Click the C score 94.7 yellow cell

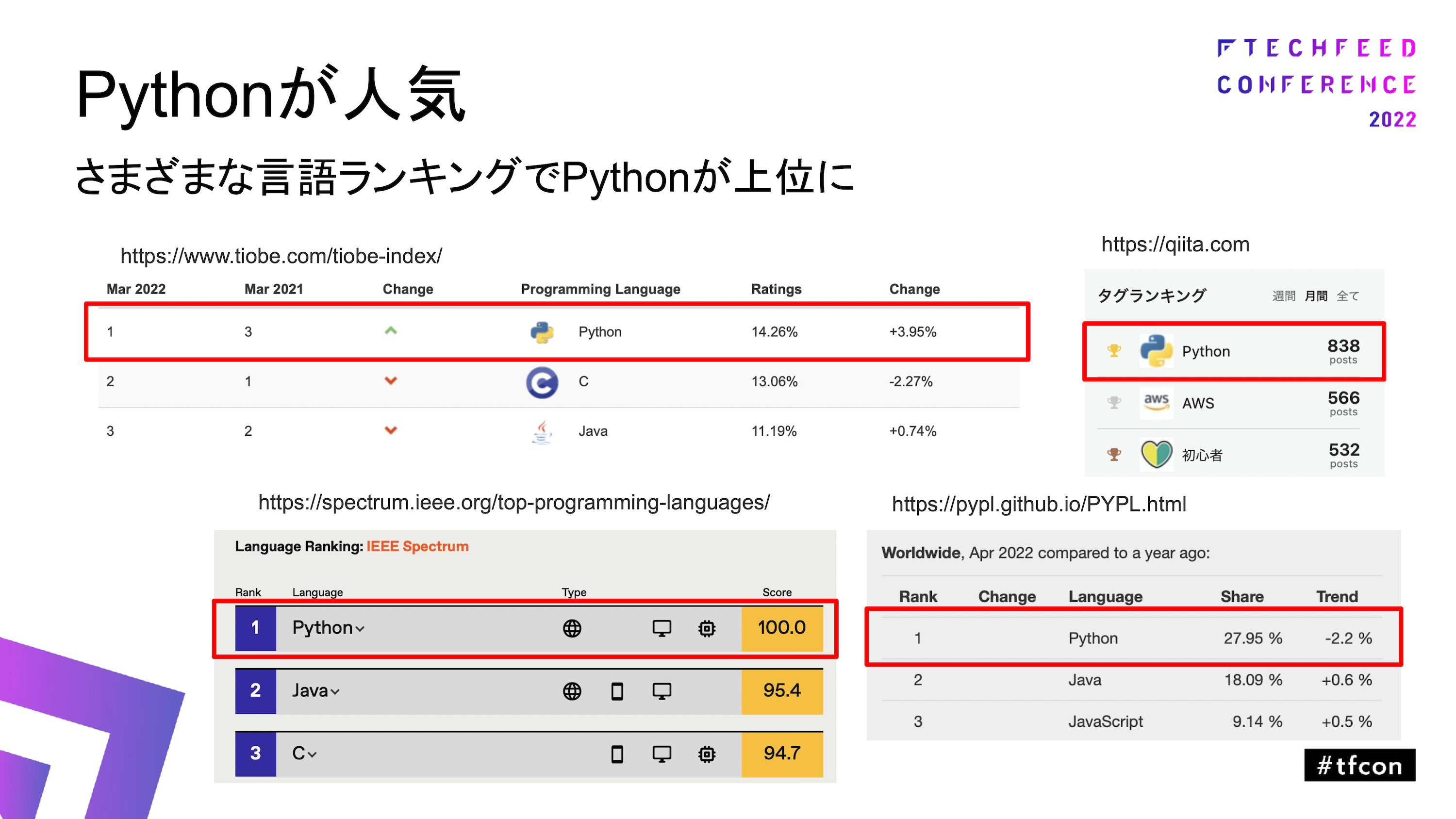tap(782, 754)
